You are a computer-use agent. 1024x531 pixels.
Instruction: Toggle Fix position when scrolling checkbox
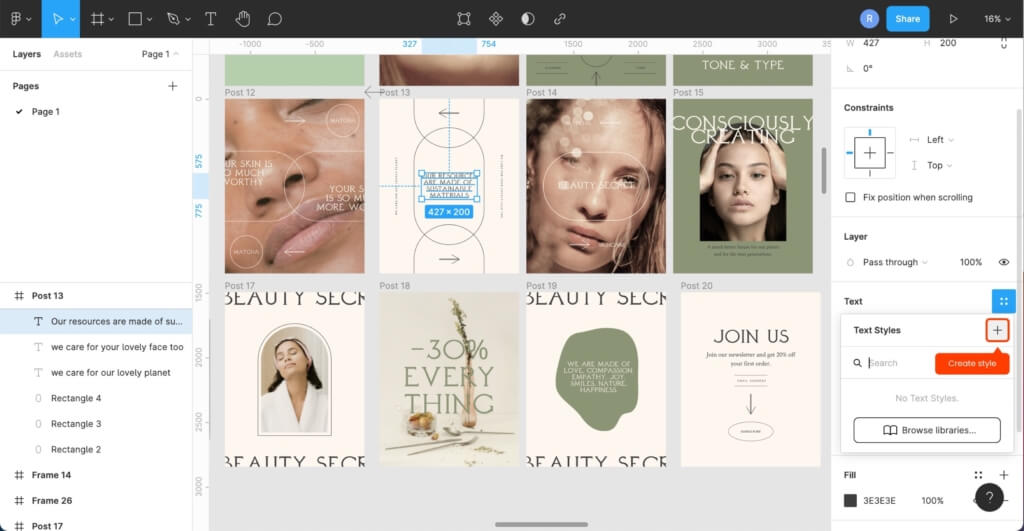pyautogui.click(x=850, y=197)
